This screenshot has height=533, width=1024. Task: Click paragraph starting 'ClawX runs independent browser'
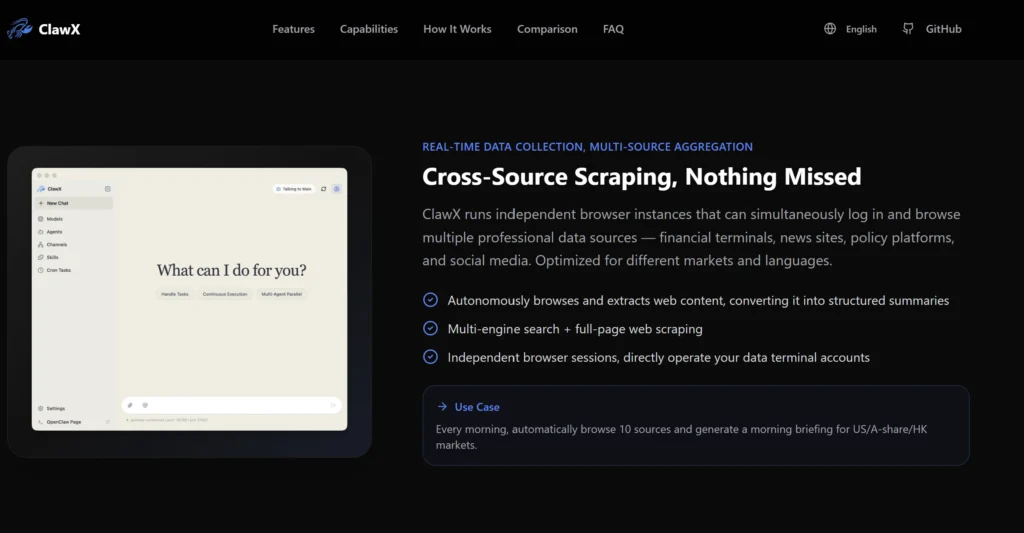(691, 237)
